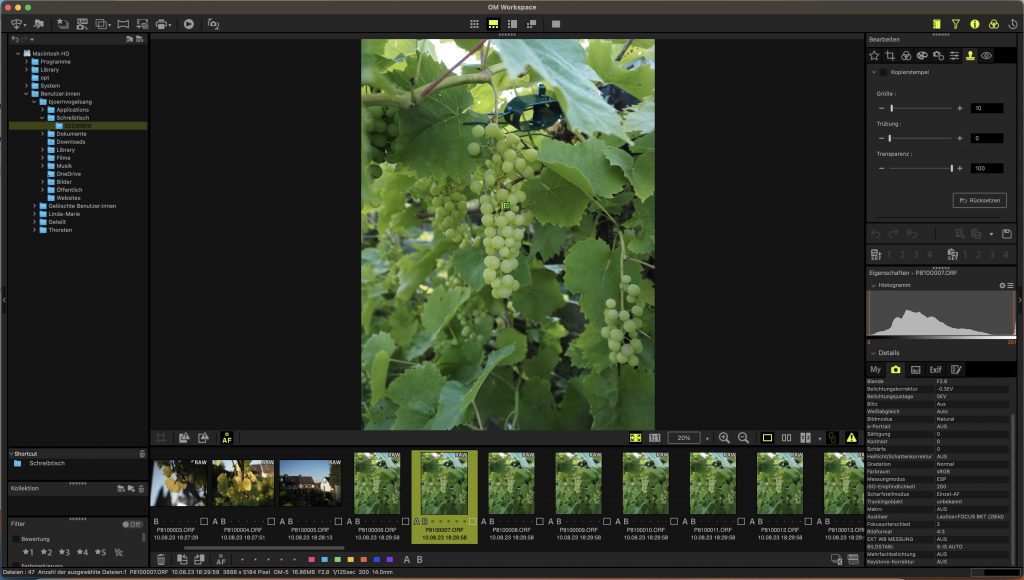Open the Schreibtisch shortcut entry

click(45, 463)
